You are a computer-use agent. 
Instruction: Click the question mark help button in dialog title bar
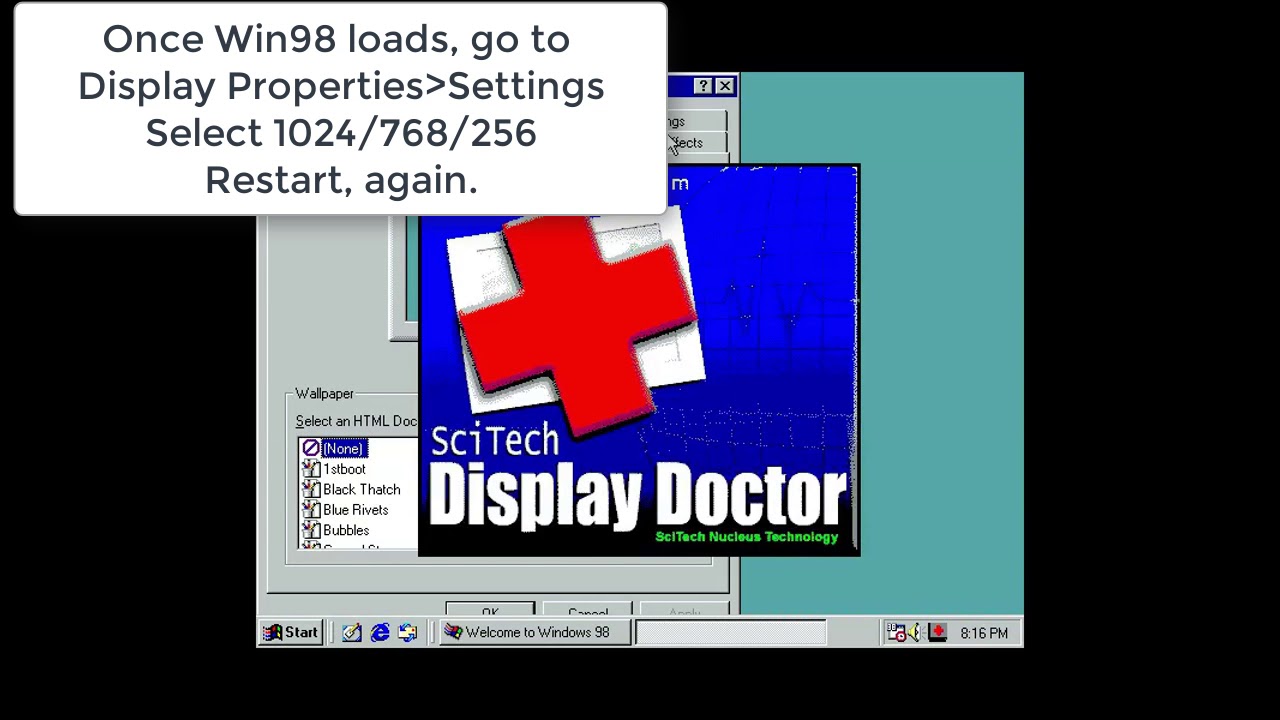[704, 86]
